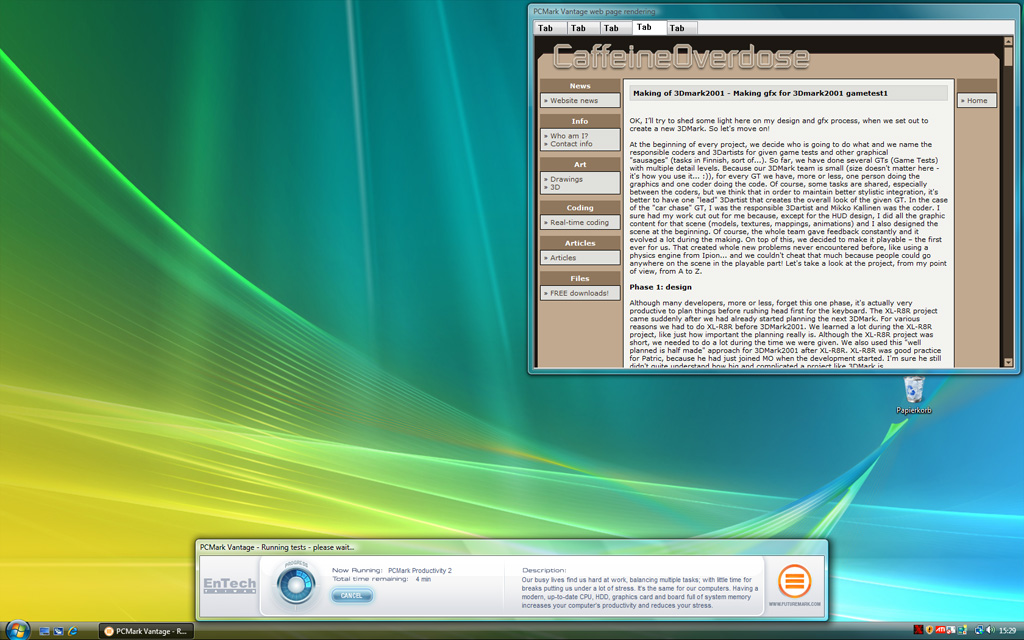This screenshot has width=1024, height=640.
Task: Click the volume speaker tray icon
Action: 989,630
